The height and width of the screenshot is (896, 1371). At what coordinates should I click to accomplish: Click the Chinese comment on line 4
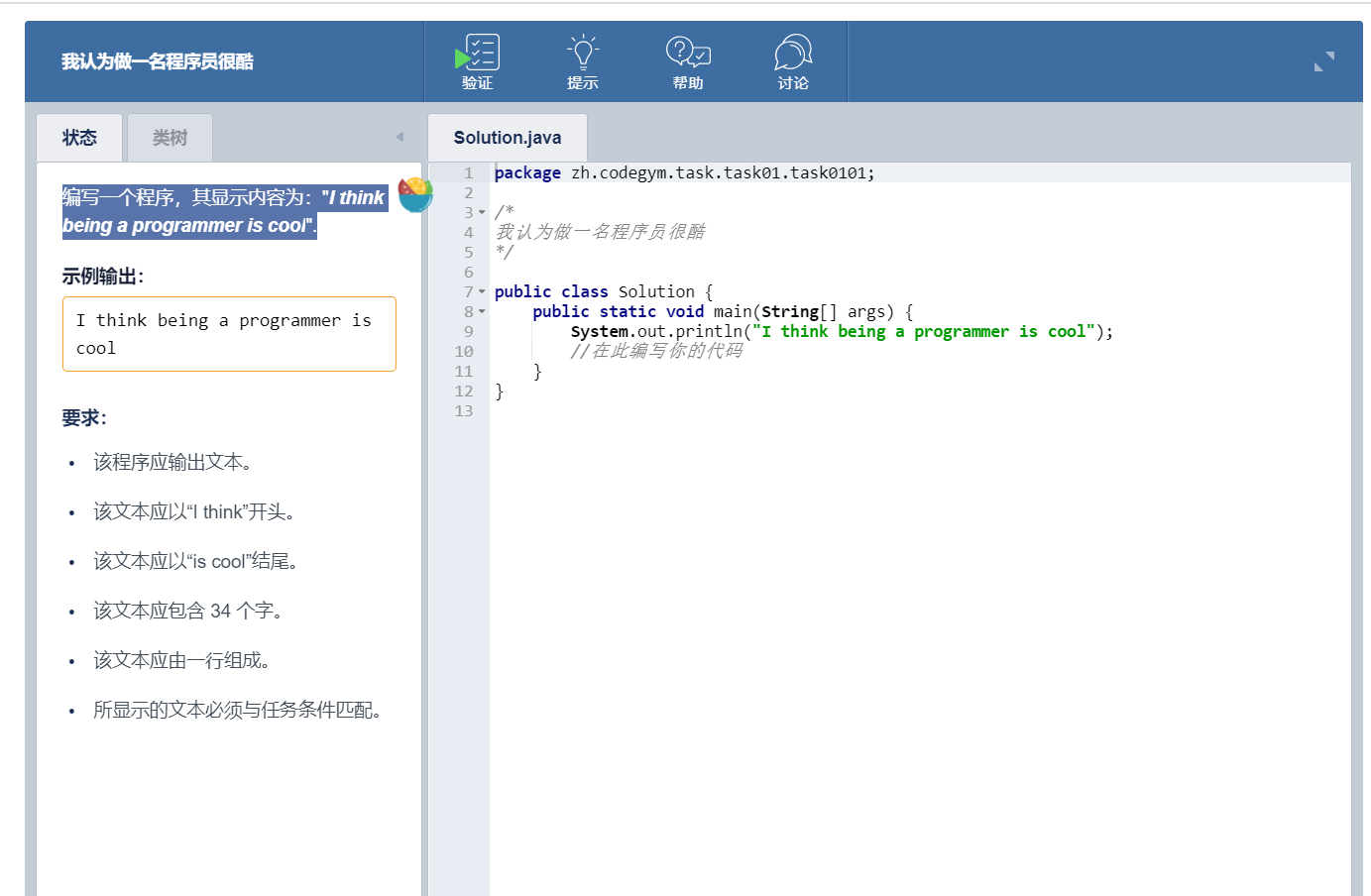(x=600, y=232)
